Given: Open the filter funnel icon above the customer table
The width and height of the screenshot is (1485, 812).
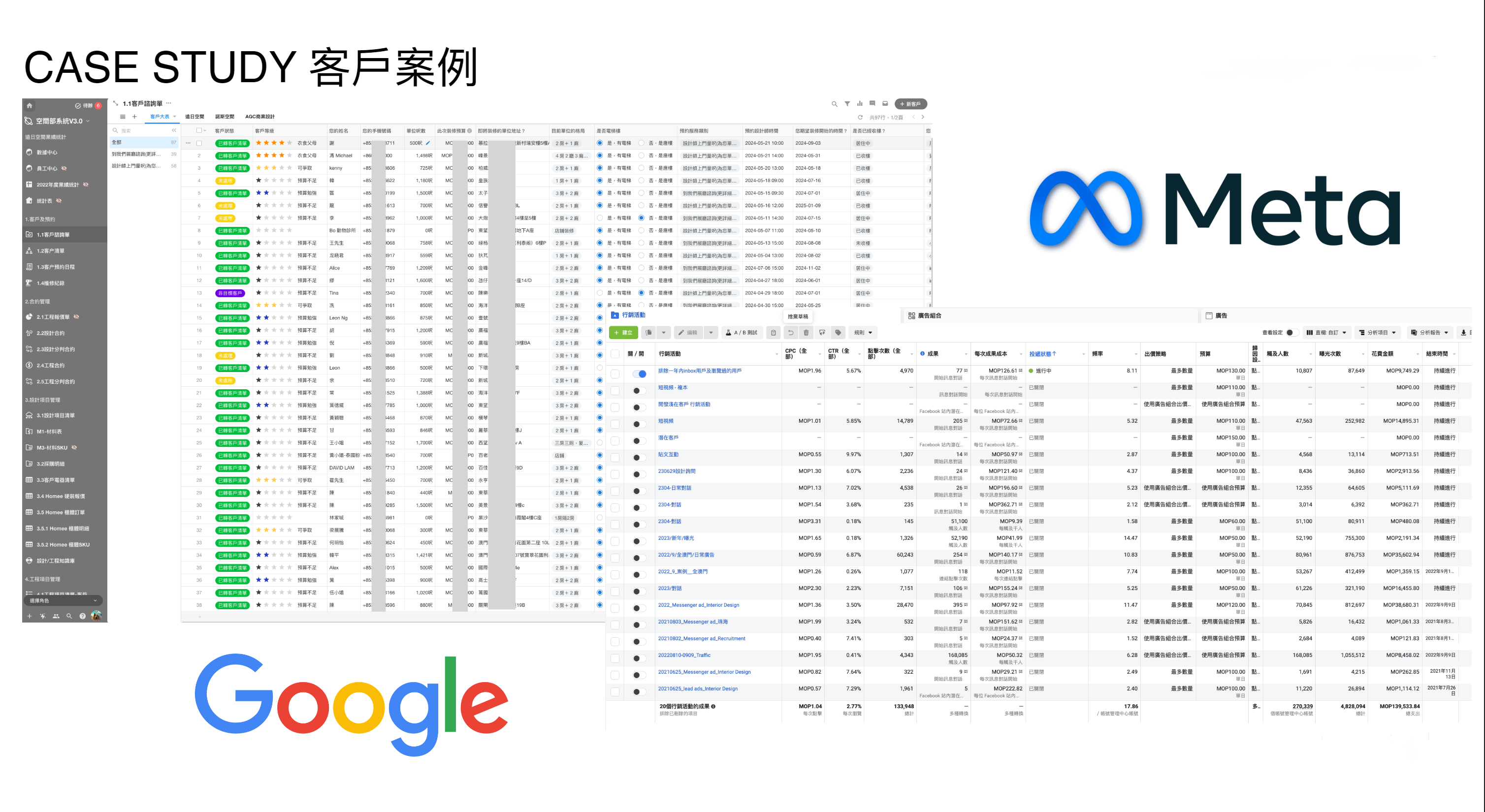Looking at the screenshot, I should coord(847,104).
